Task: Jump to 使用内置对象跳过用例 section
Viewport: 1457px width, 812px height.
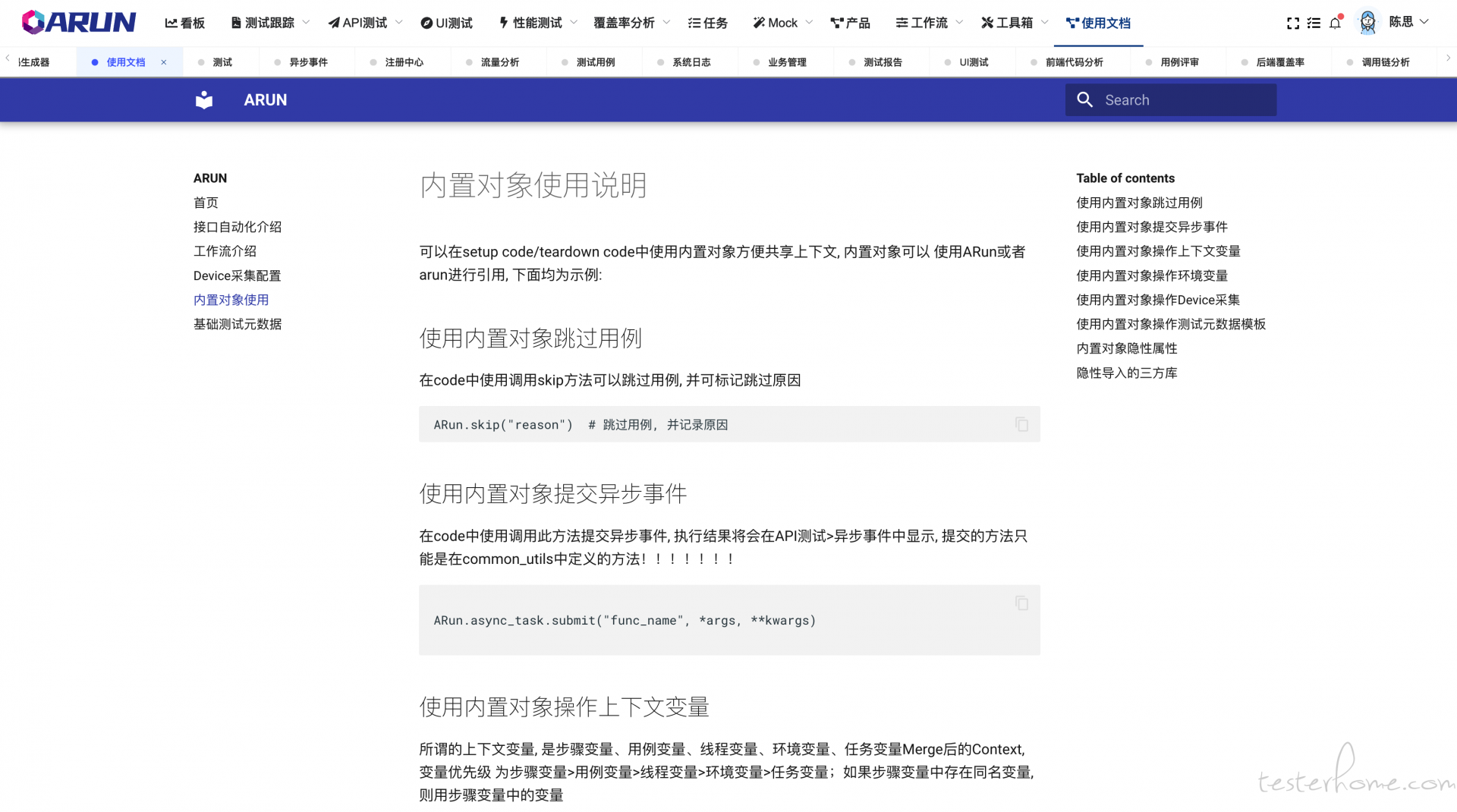Action: coord(1139,203)
